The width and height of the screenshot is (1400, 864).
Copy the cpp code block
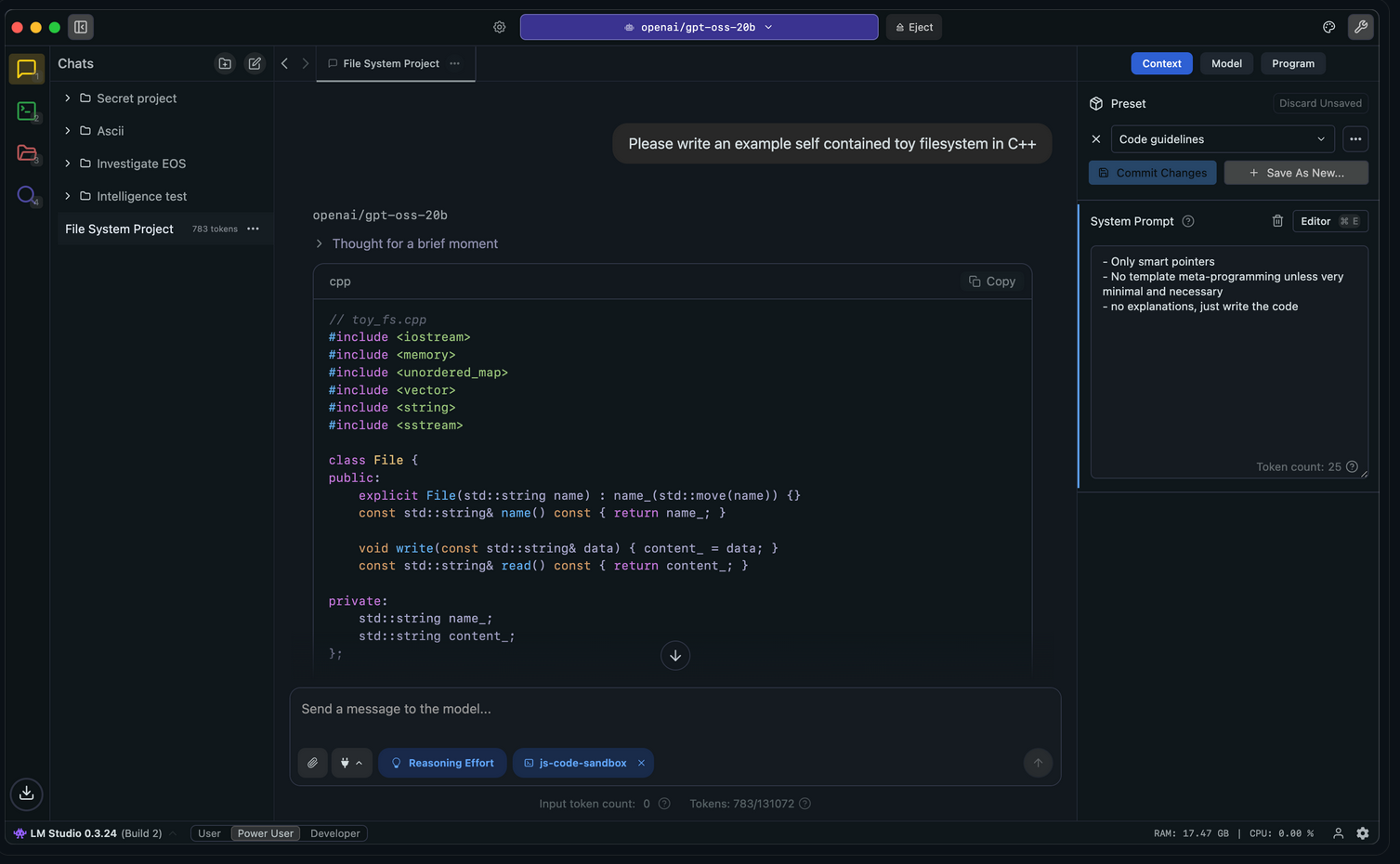[991, 281]
